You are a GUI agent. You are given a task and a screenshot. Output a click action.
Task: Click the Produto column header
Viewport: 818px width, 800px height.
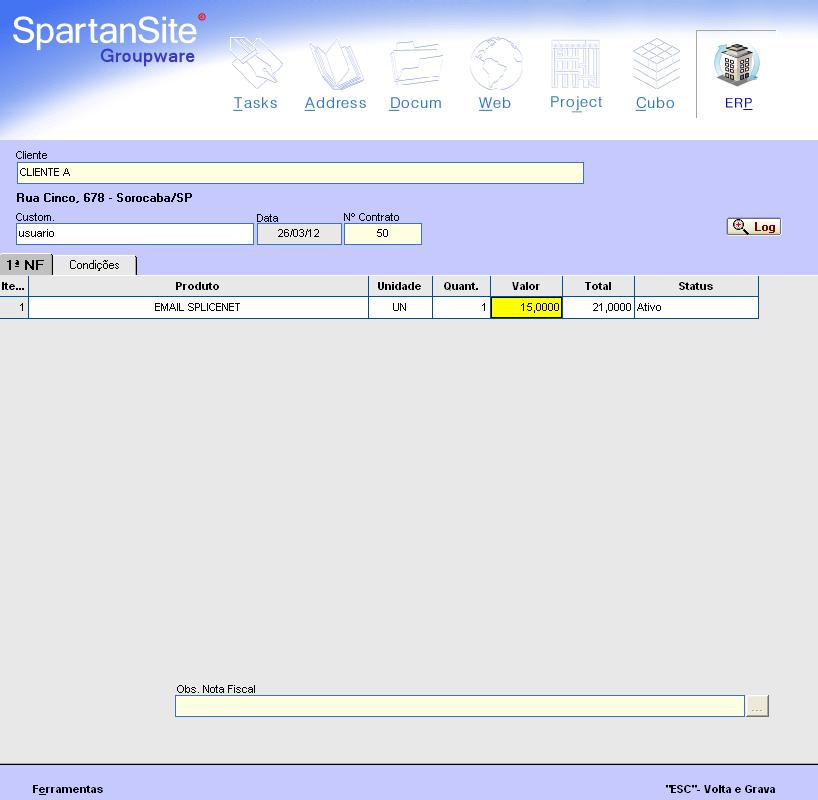click(x=198, y=286)
